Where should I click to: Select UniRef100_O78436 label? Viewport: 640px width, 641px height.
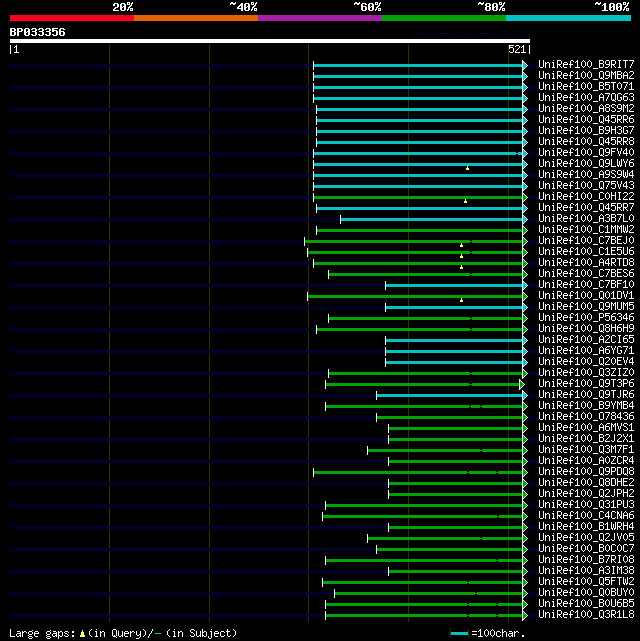click(586, 417)
